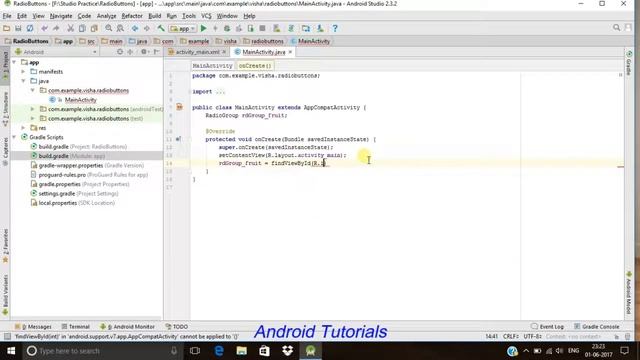Open the Gradle Console
640x360 pixels.
tap(597, 327)
